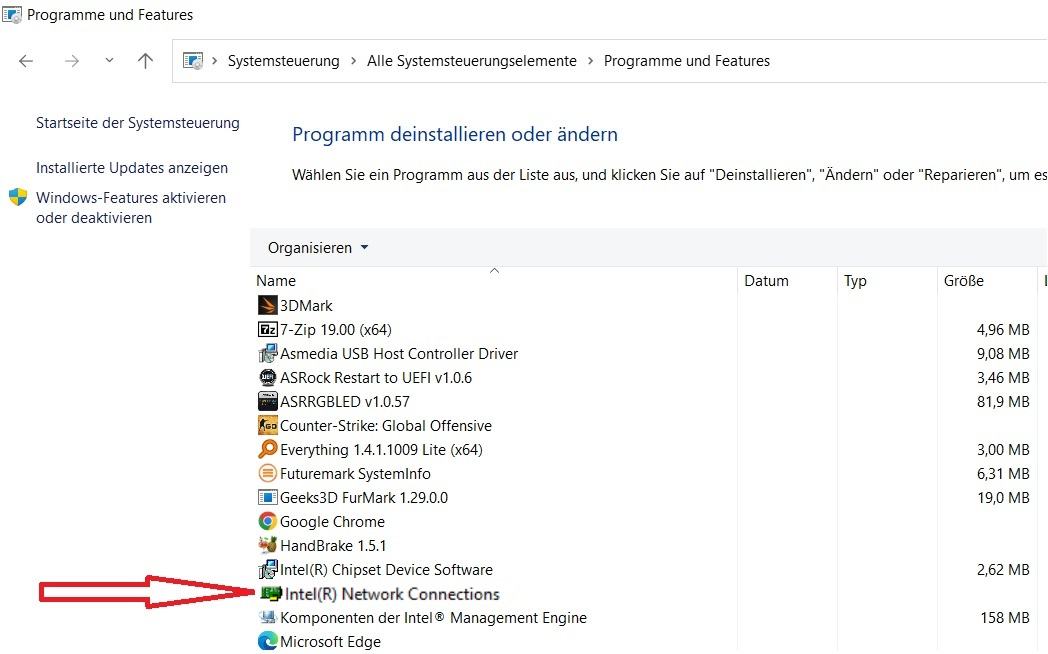
Task: Expand chevron after Control Panel address icon
Action: coord(215,61)
